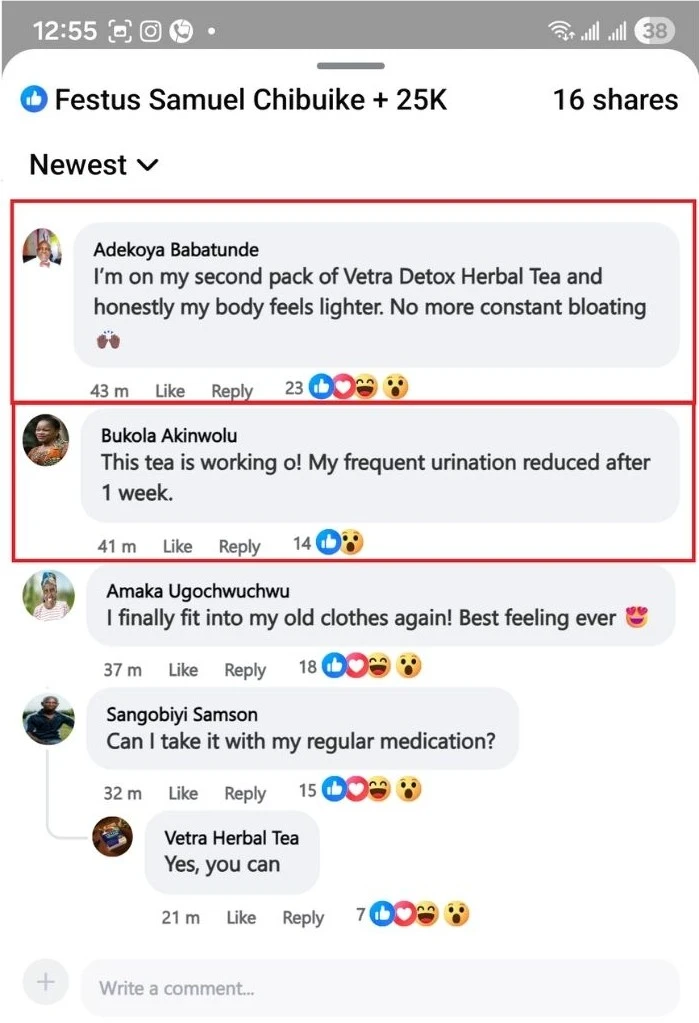The width and height of the screenshot is (699, 1023).
Task: Open Sangobiyi Samson's profile picture
Action: [48, 719]
